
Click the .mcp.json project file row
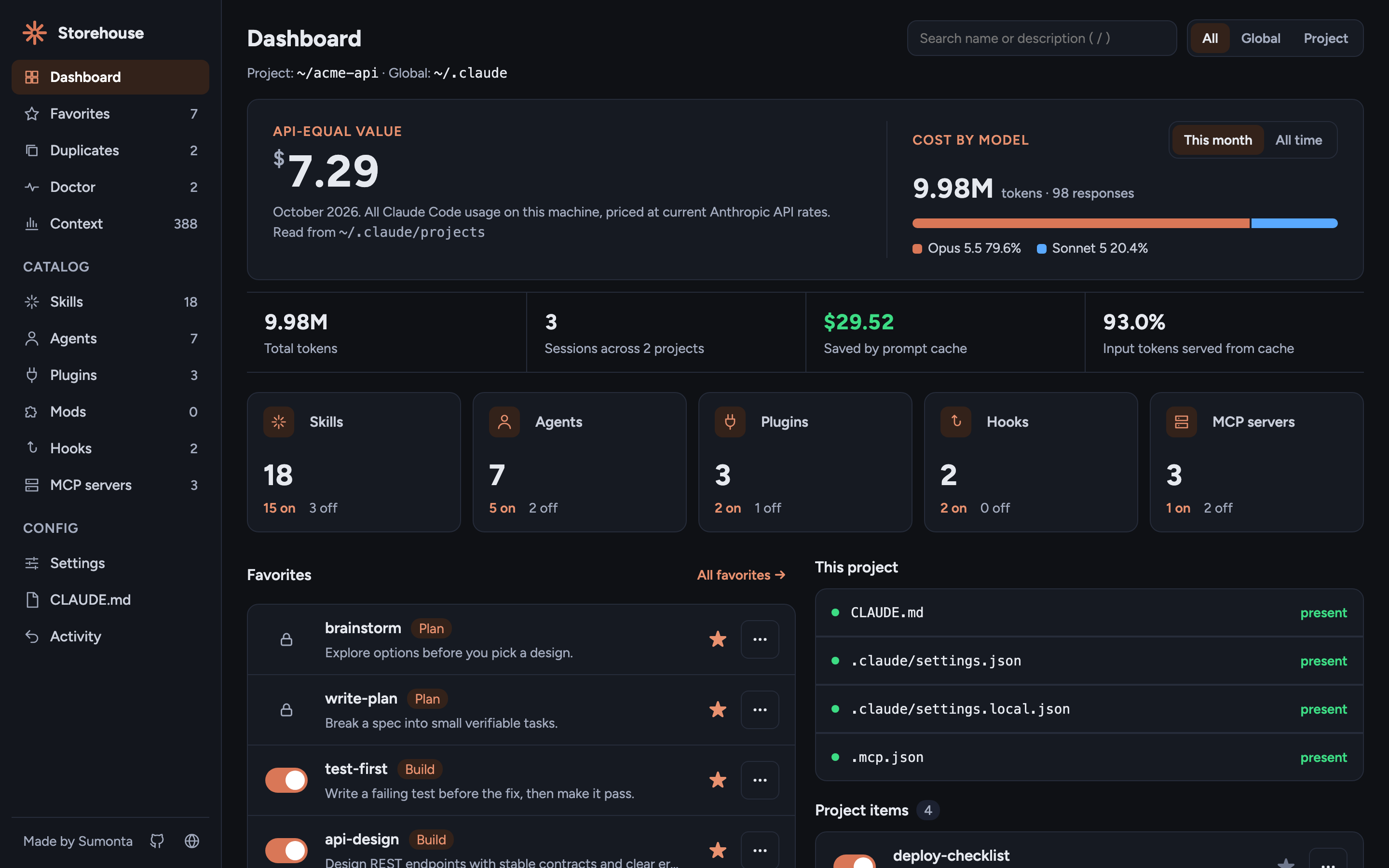pos(1089,757)
